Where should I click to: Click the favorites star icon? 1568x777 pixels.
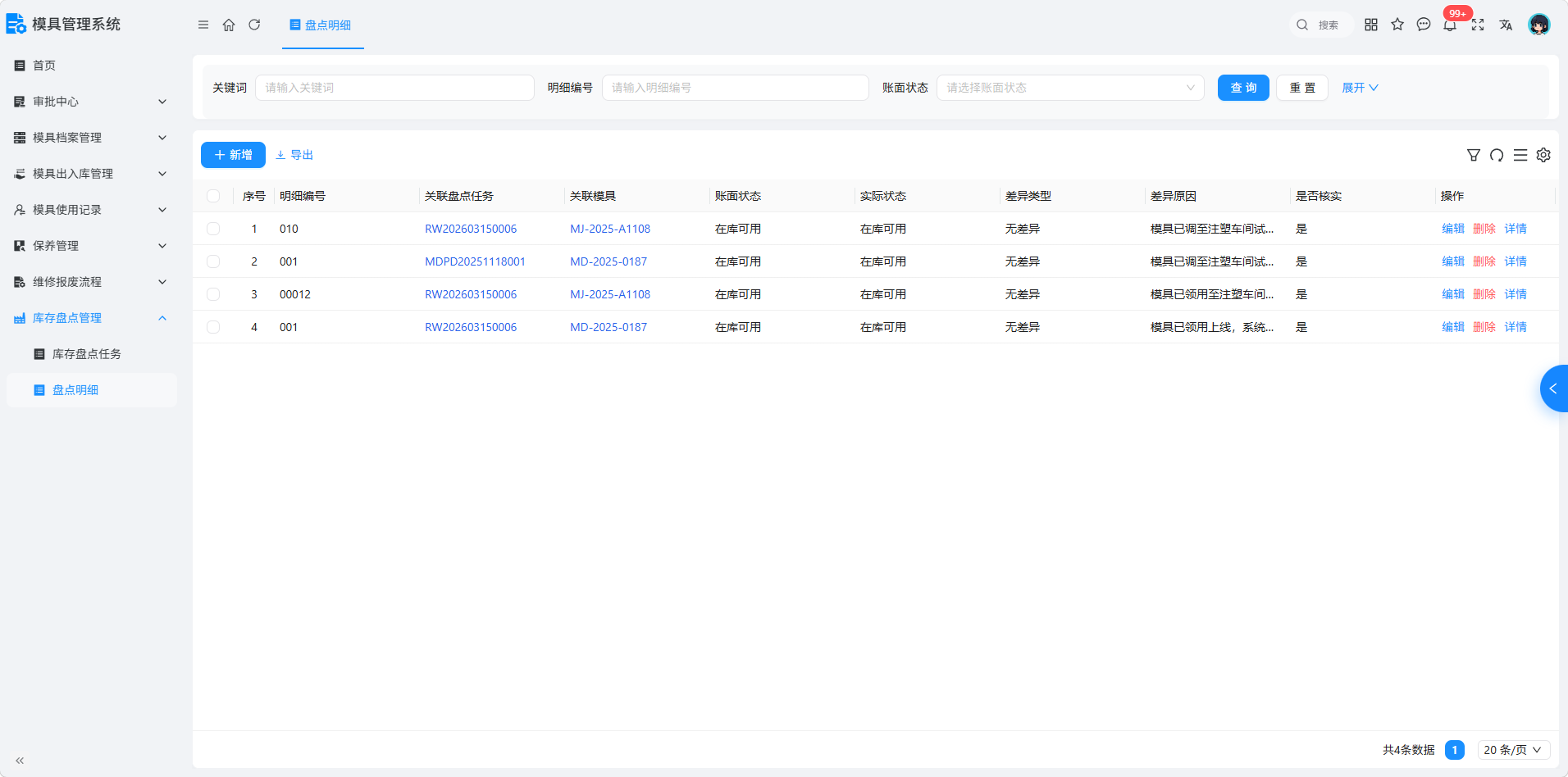pyautogui.click(x=1397, y=25)
